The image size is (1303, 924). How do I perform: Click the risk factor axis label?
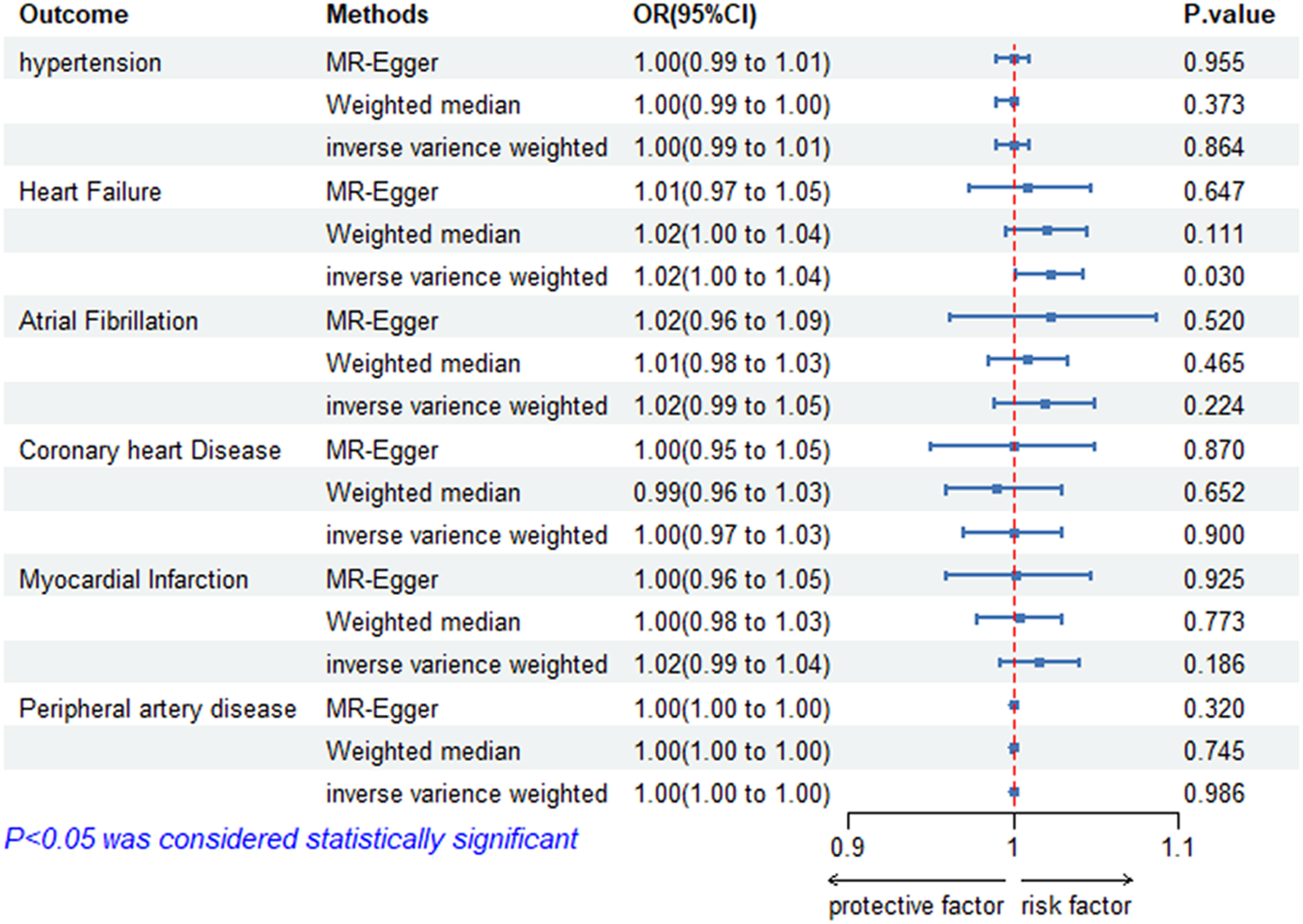1076,906
